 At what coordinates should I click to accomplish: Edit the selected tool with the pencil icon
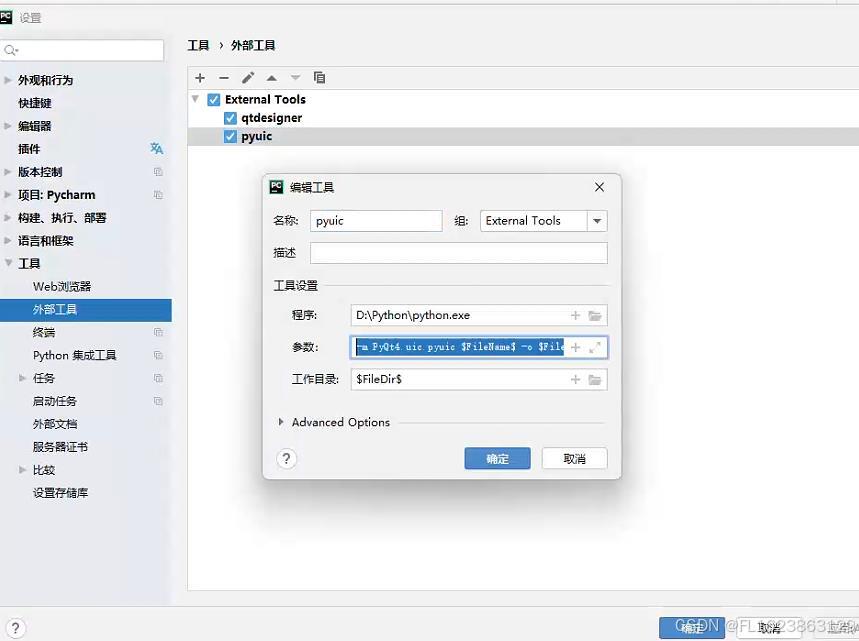point(248,78)
